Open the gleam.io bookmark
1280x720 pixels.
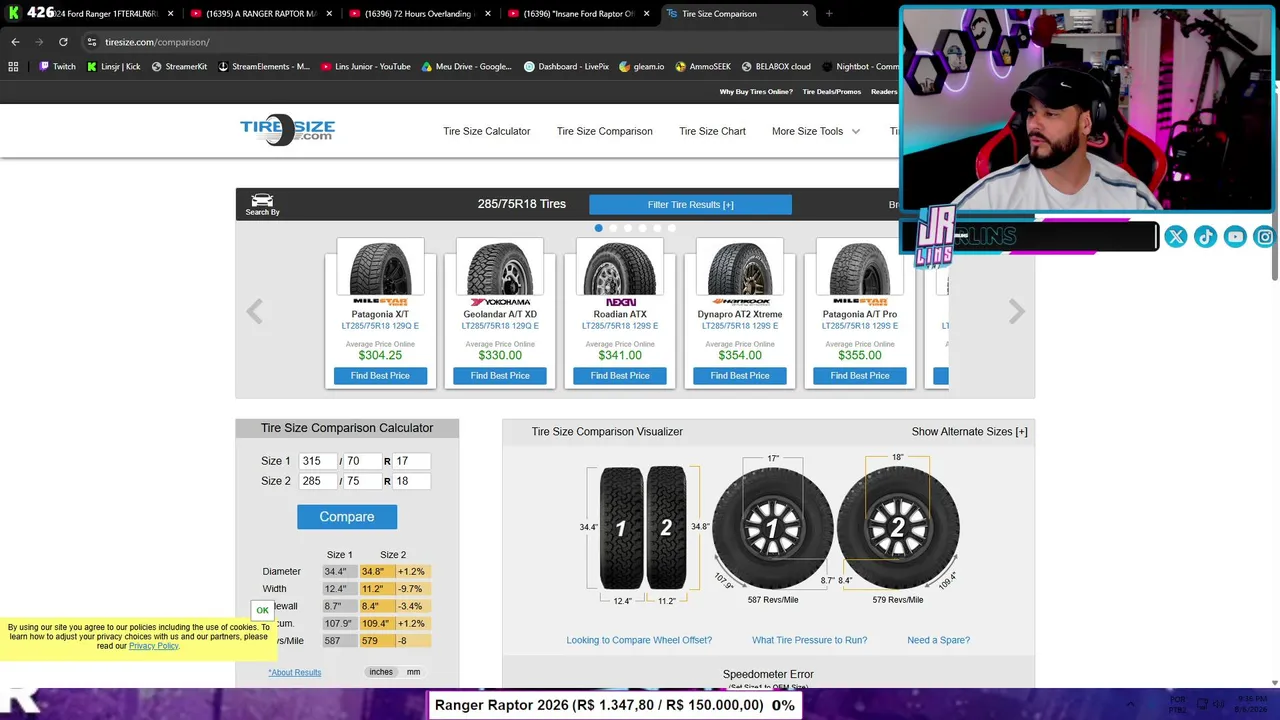click(x=642, y=67)
